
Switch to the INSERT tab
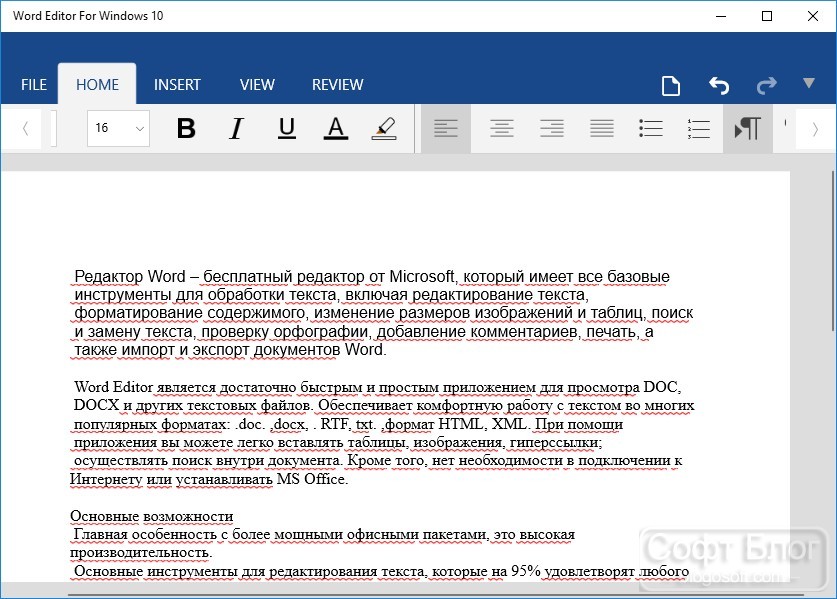click(177, 84)
